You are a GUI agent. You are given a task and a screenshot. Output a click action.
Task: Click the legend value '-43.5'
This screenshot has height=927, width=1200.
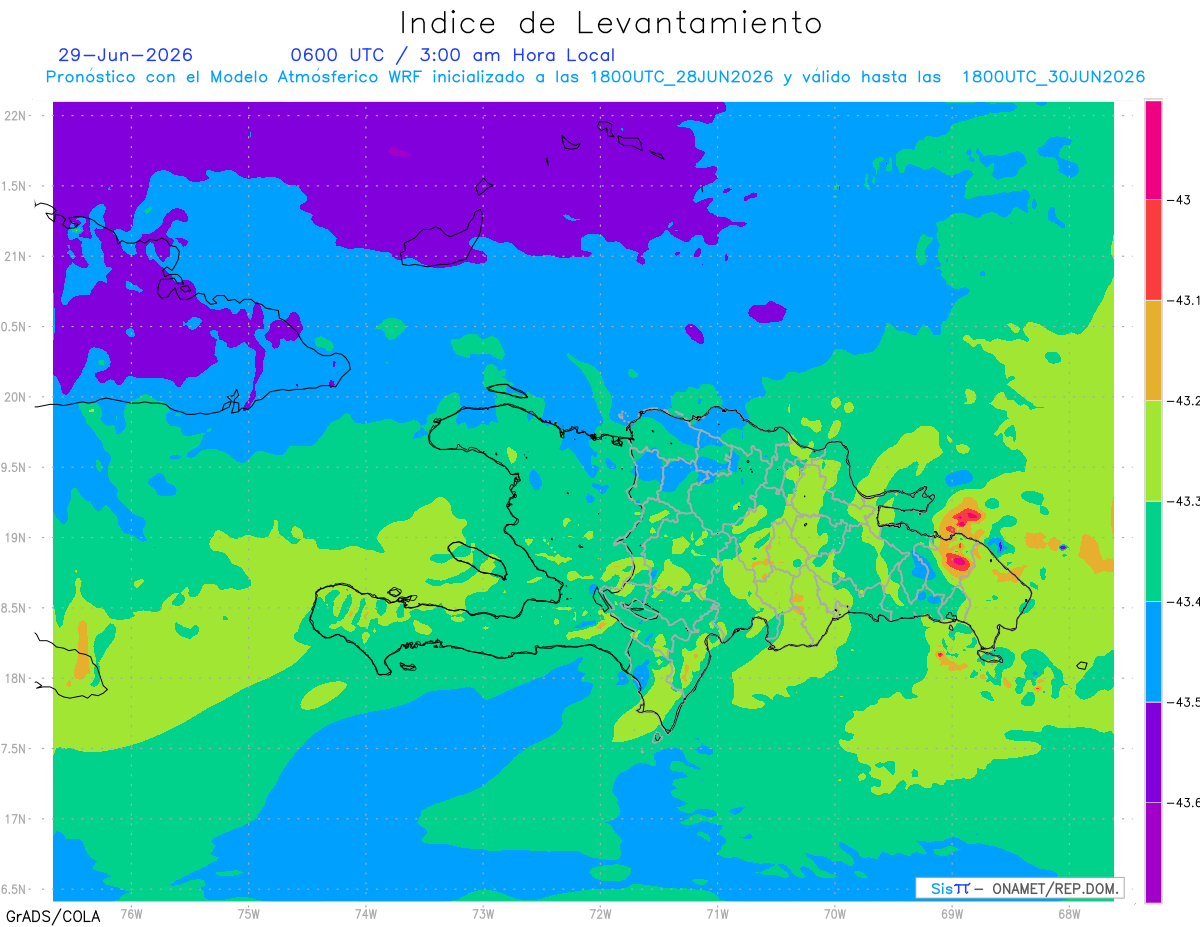point(1183,702)
